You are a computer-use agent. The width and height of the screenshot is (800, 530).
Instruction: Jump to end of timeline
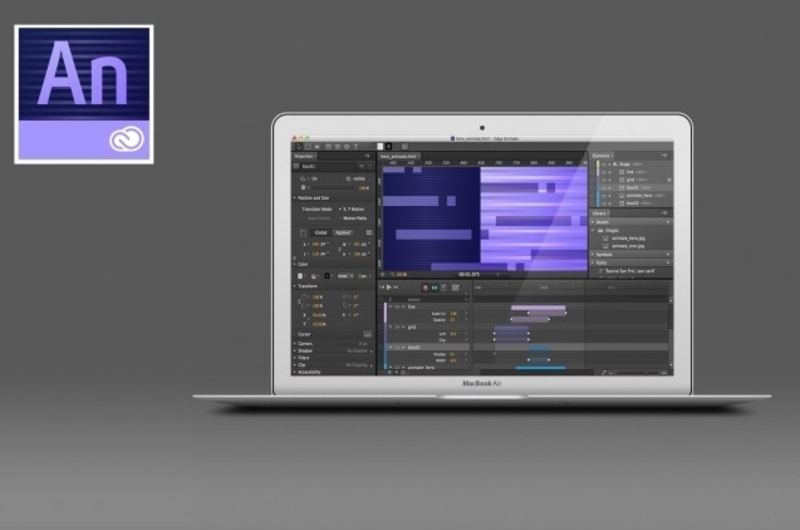396,288
